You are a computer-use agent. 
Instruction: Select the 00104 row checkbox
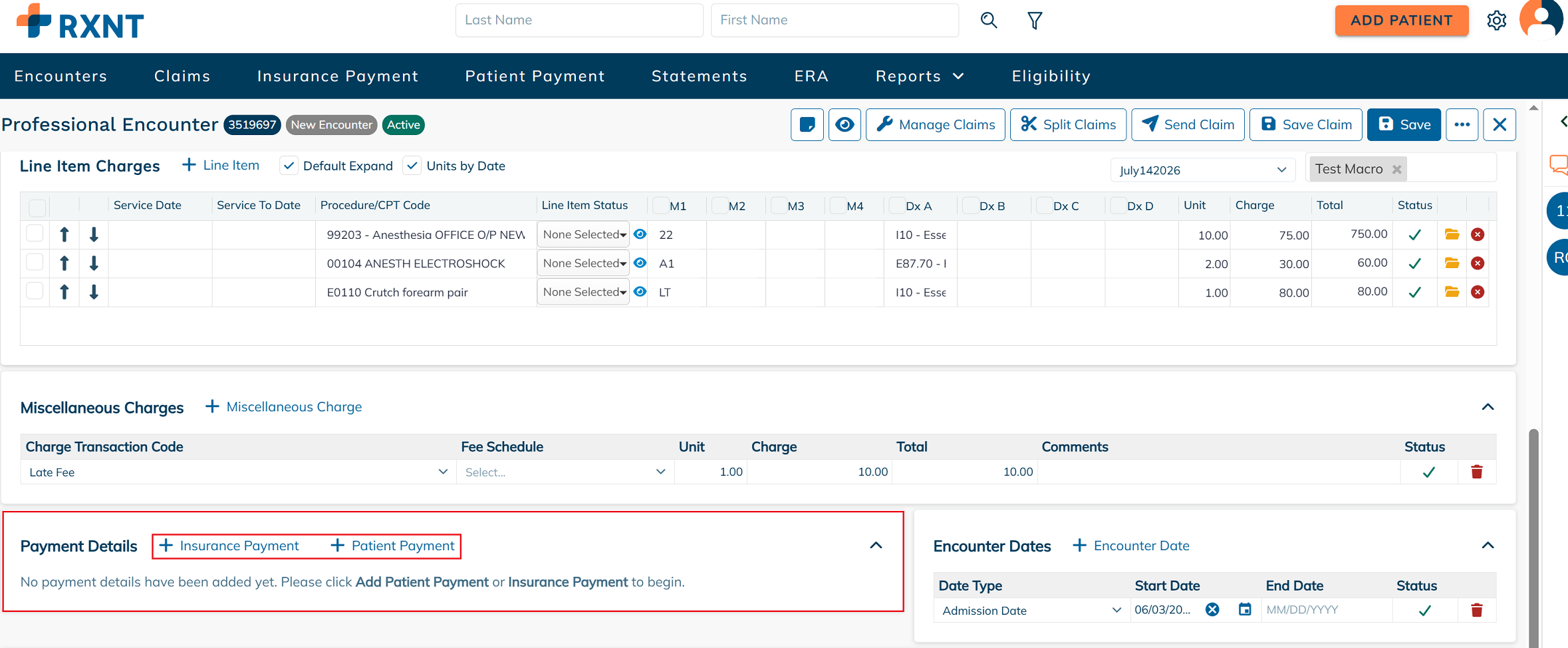pyautogui.click(x=35, y=261)
